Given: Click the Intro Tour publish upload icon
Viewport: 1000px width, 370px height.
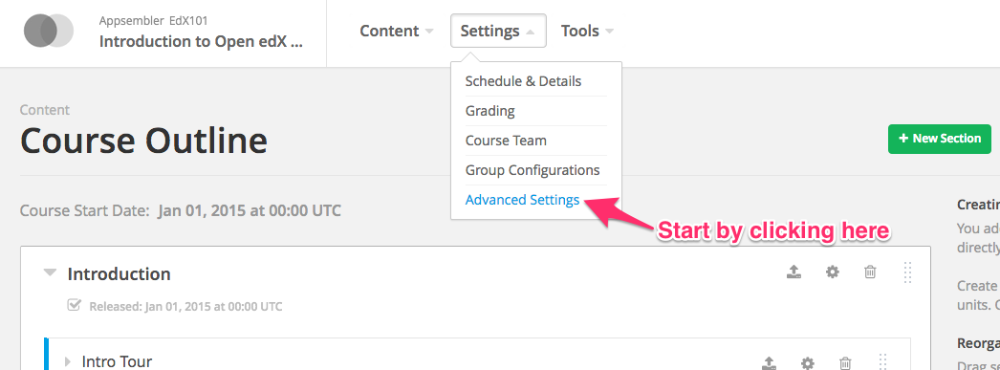Looking at the screenshot, I should [770, 363].
